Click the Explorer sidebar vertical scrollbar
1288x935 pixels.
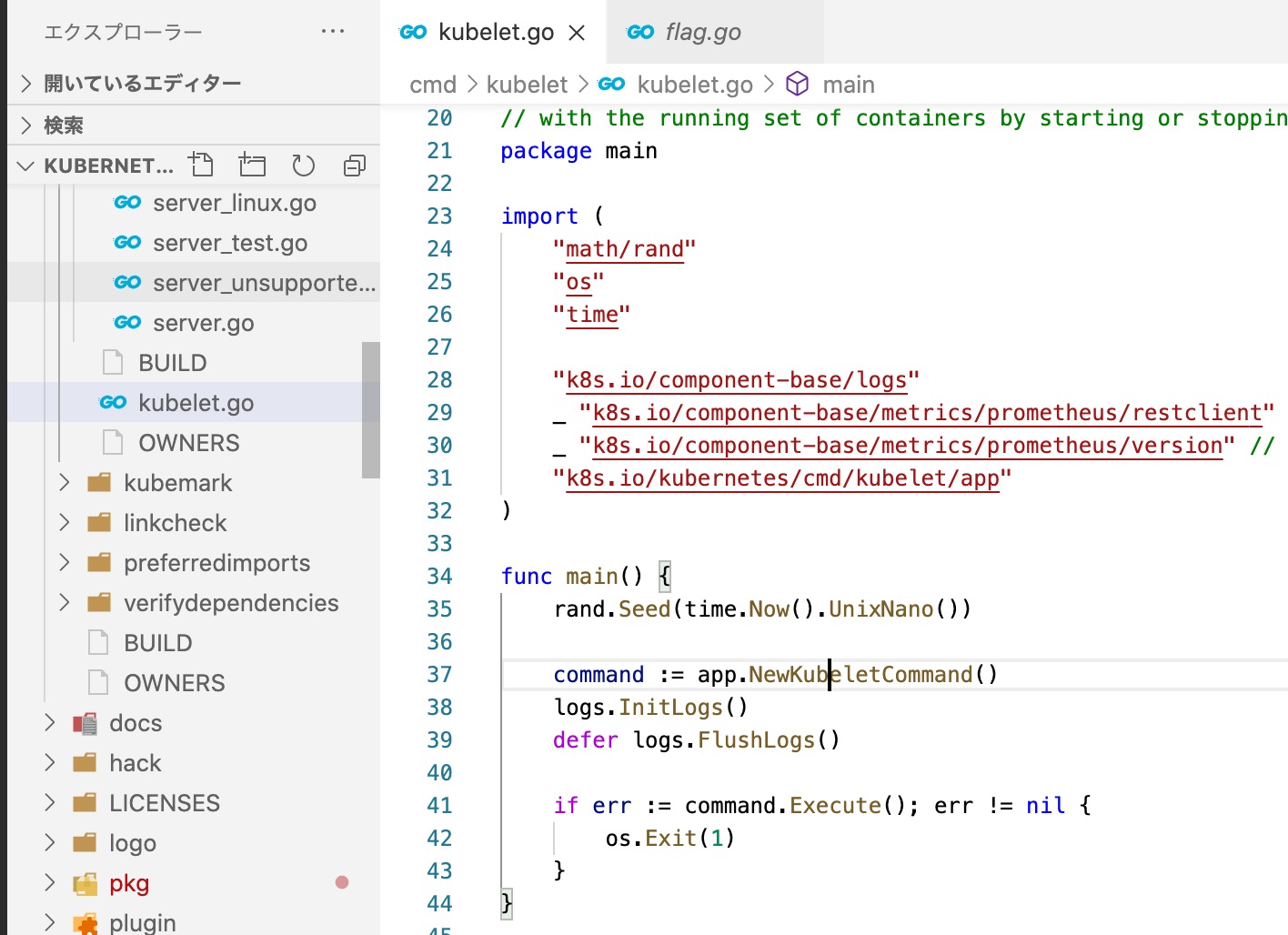tap(370, 410)
